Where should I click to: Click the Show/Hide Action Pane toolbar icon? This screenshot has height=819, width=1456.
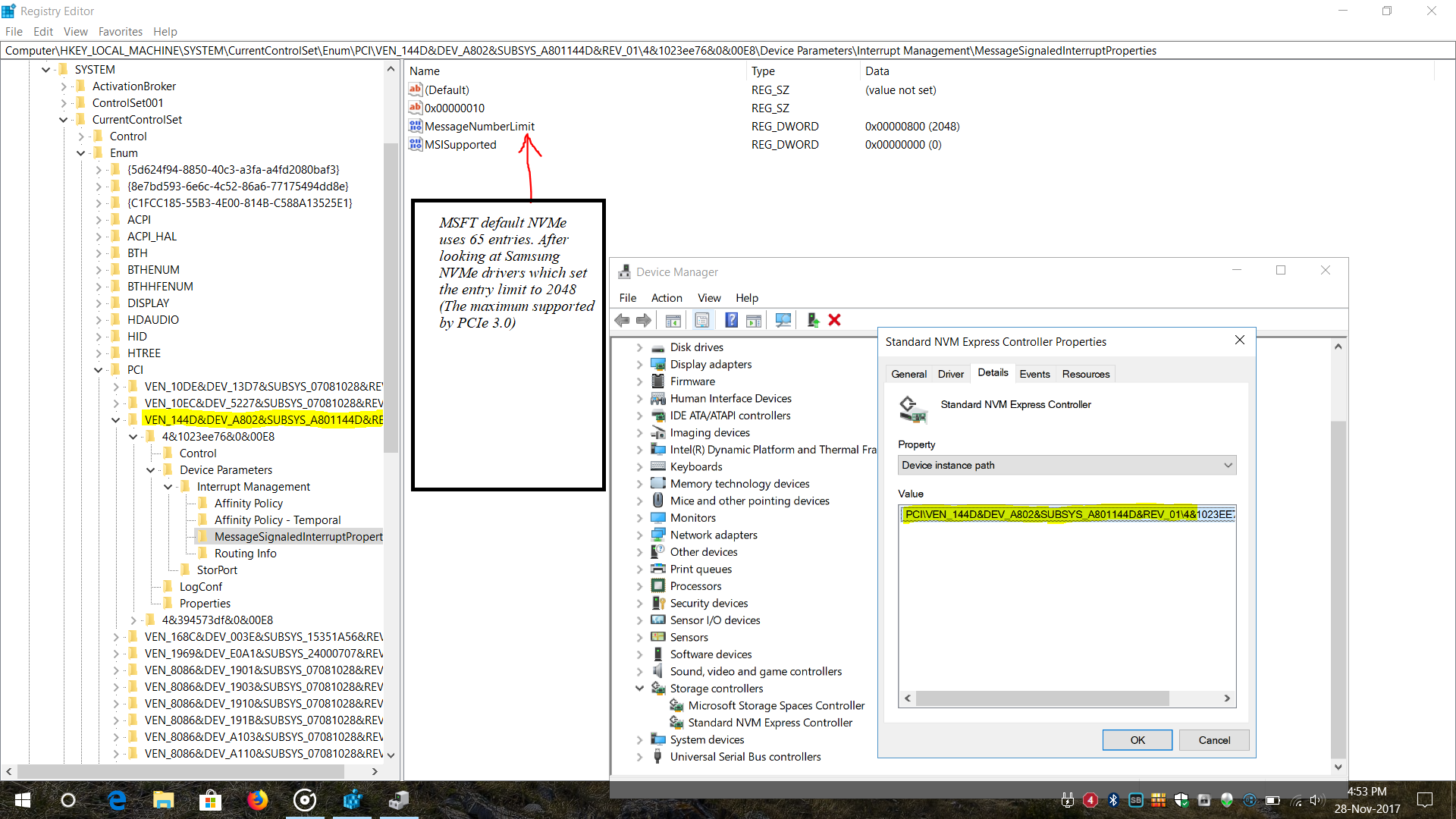754,320
